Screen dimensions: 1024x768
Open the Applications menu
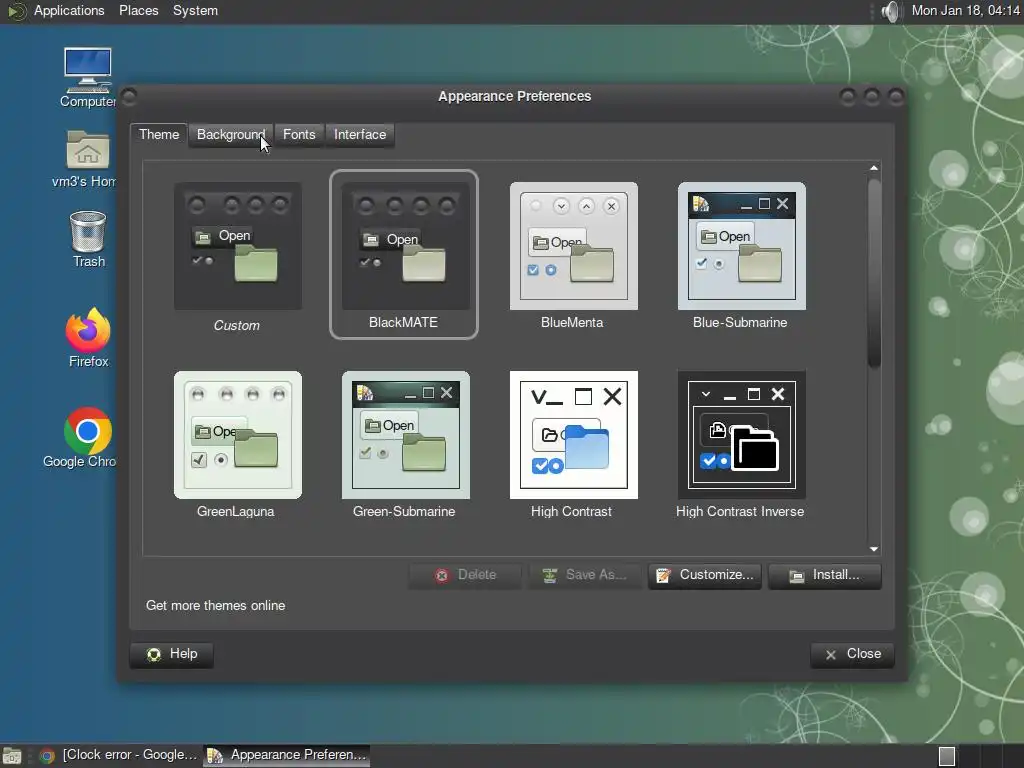pyautogui.click(x=69, y=10)
